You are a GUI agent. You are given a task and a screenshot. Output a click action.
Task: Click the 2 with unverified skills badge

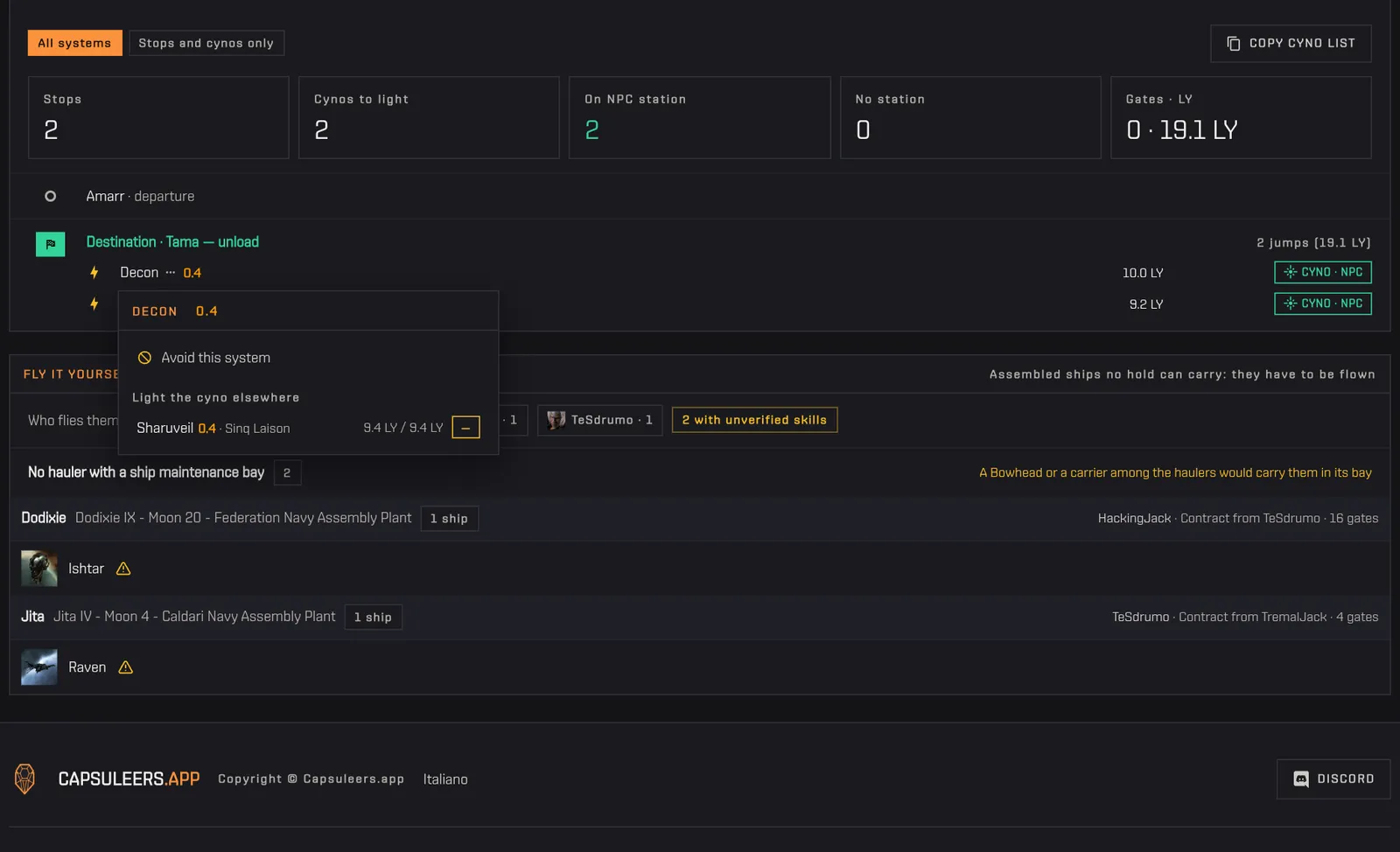(x=754, y=420)
